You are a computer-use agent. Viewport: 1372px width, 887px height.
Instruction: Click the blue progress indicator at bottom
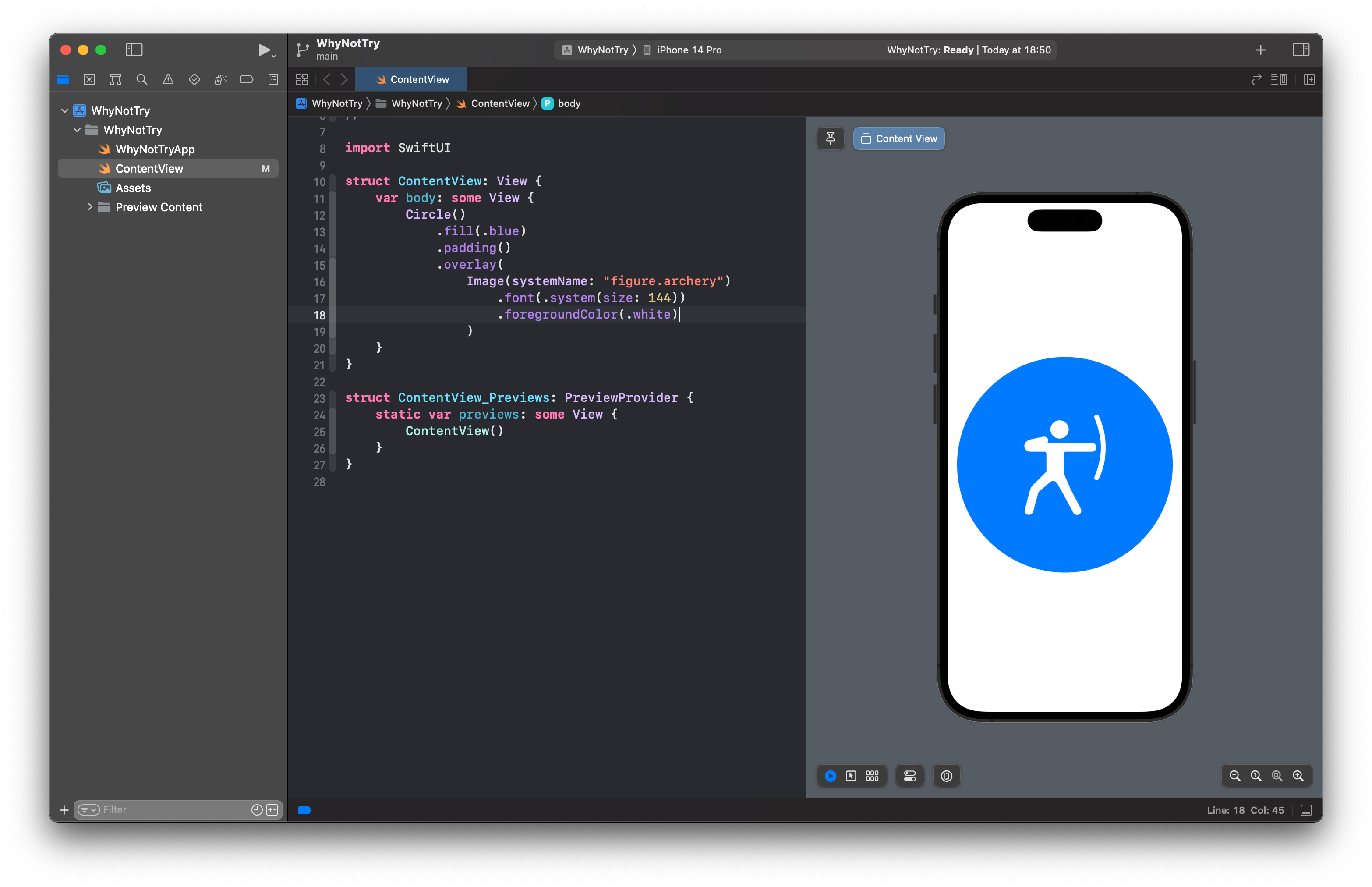[306, 810]
